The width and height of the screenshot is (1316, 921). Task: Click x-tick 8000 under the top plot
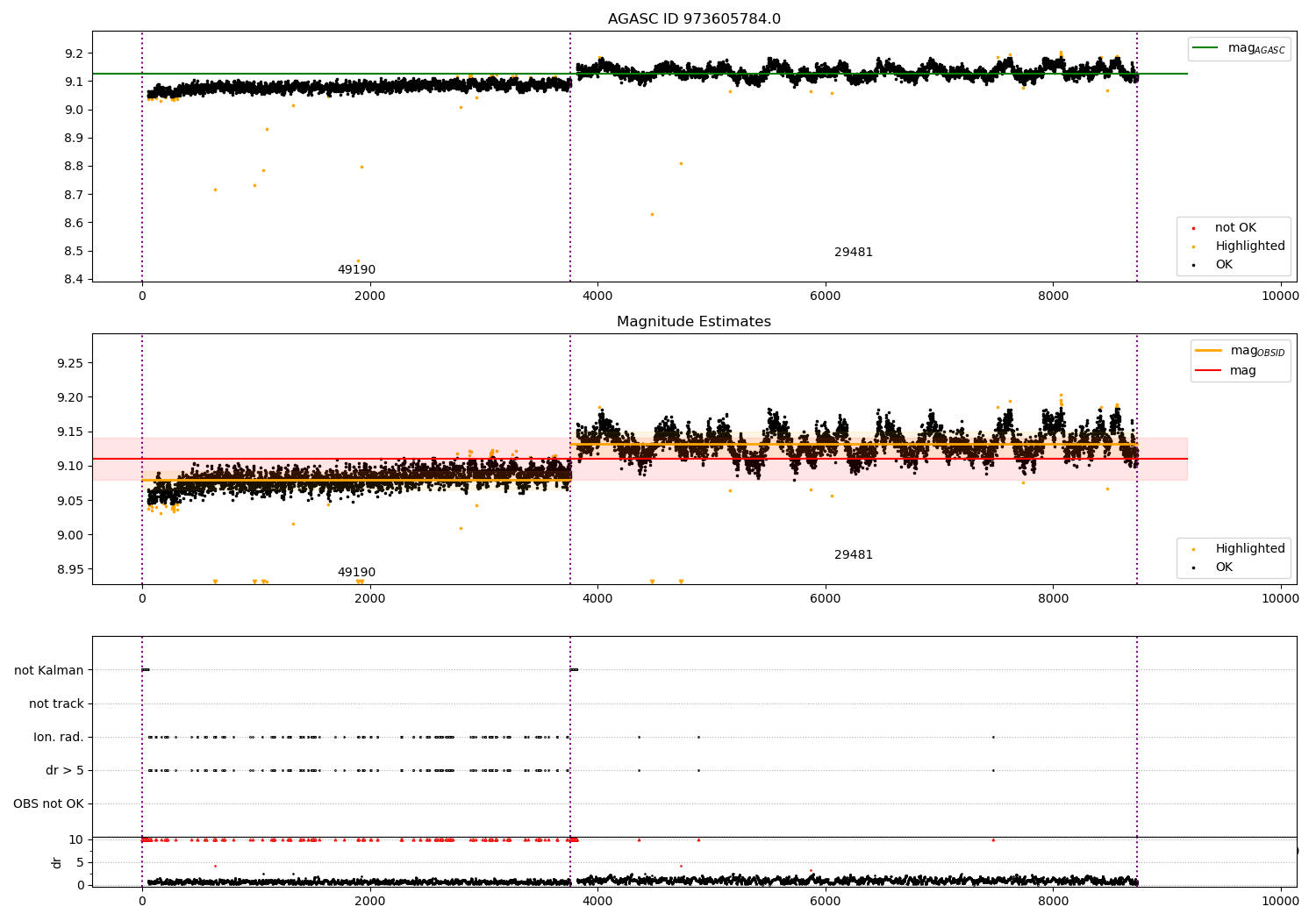tap(1053, 296)
